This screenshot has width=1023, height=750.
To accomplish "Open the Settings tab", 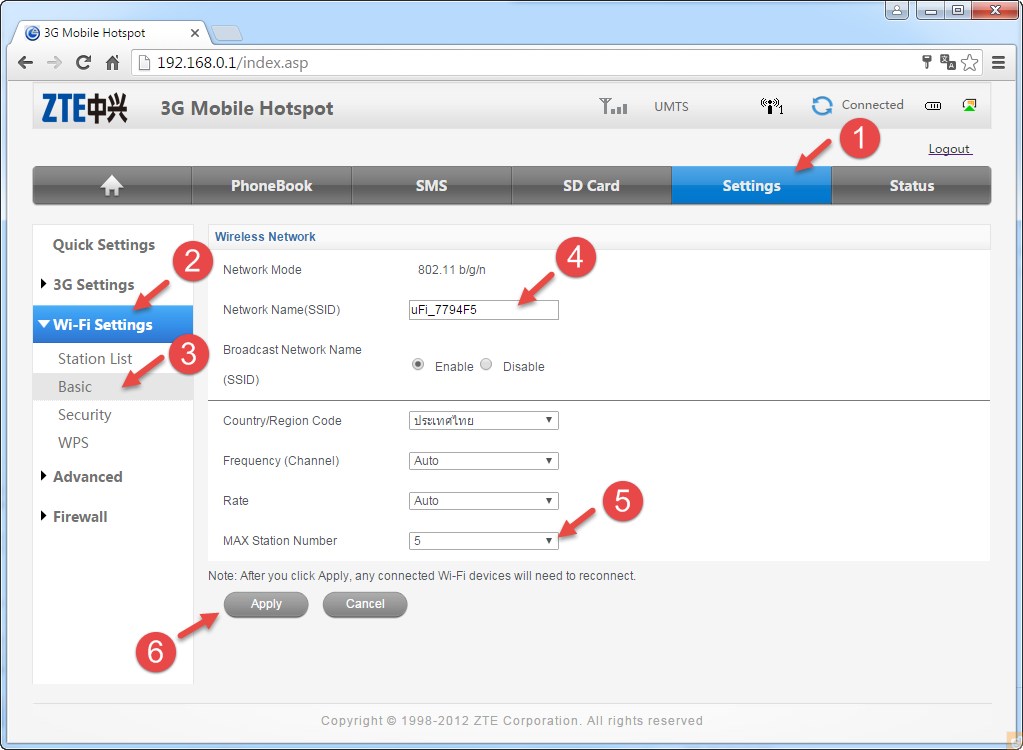I will pyautogui.click(x=751, y=186).
